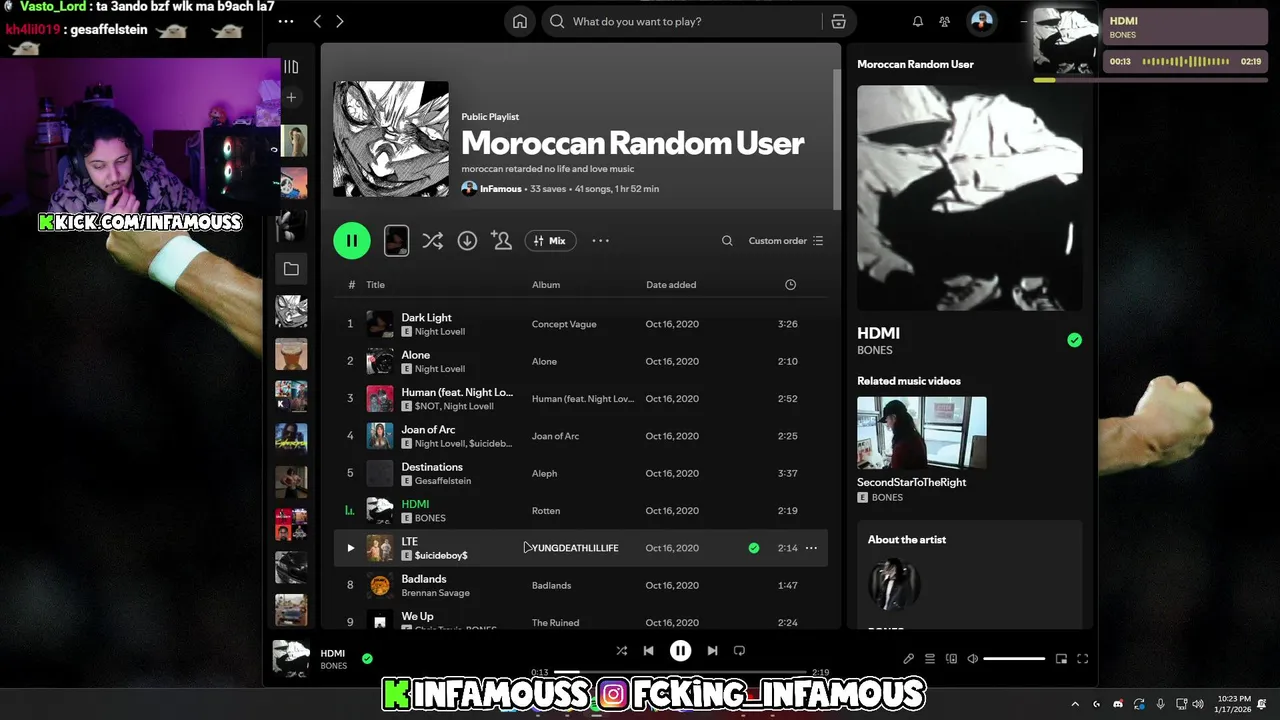Select the Destinations track
The width and height of the screenshot is (1280, 720).
click(x=432, y=467)
